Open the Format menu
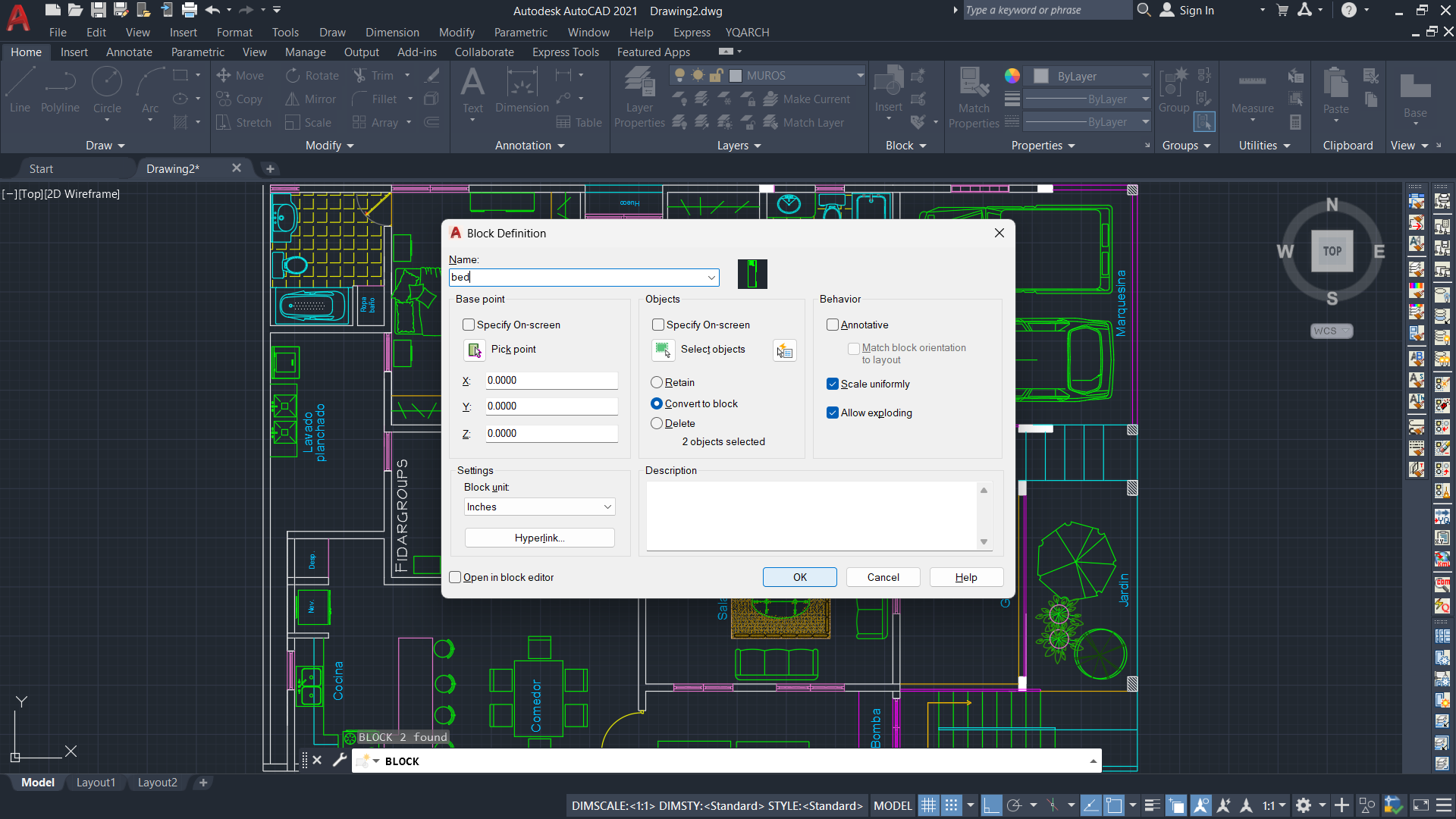Viewport: 1456px width, 819px height. pos(234,33)
